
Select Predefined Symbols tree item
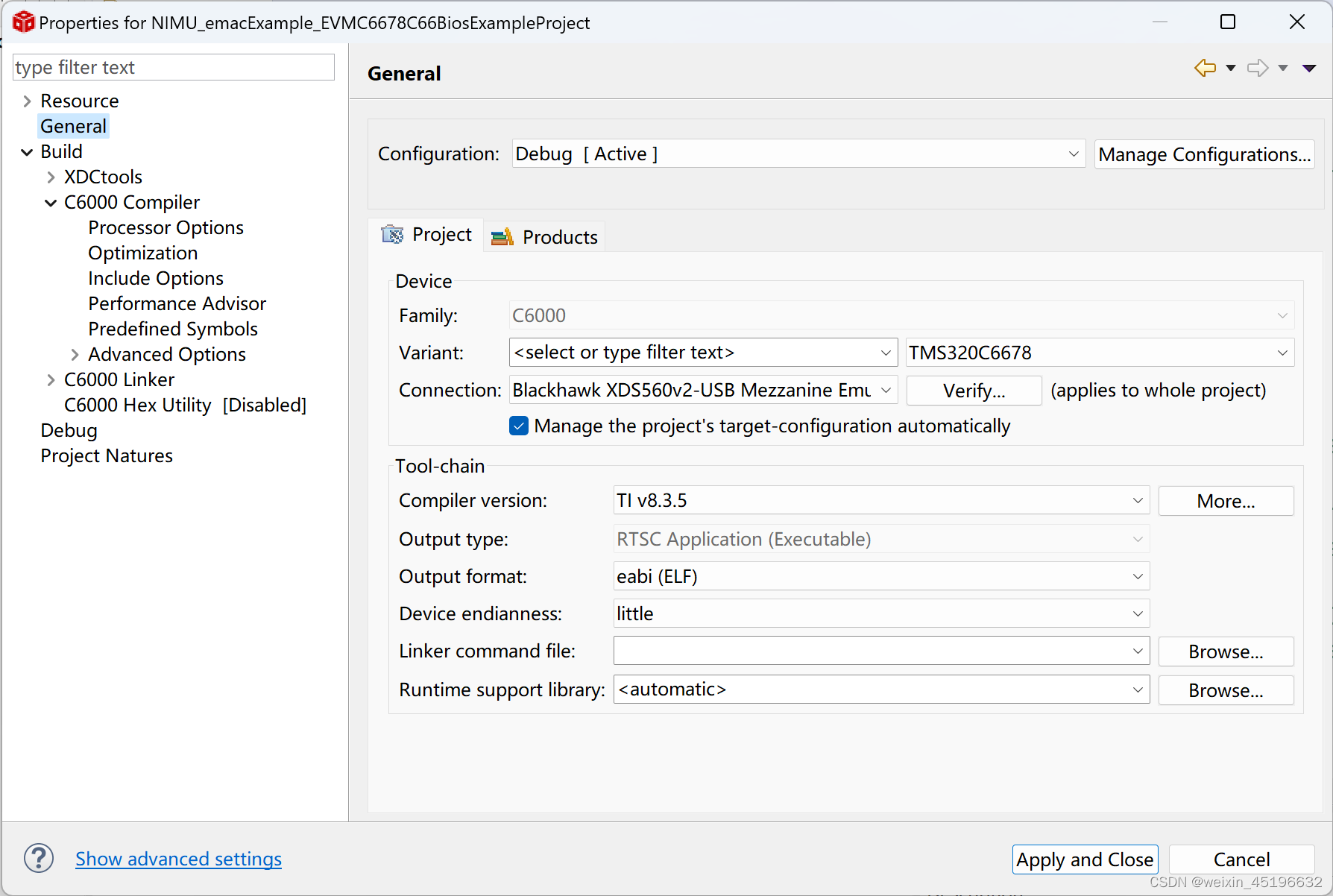172,329
